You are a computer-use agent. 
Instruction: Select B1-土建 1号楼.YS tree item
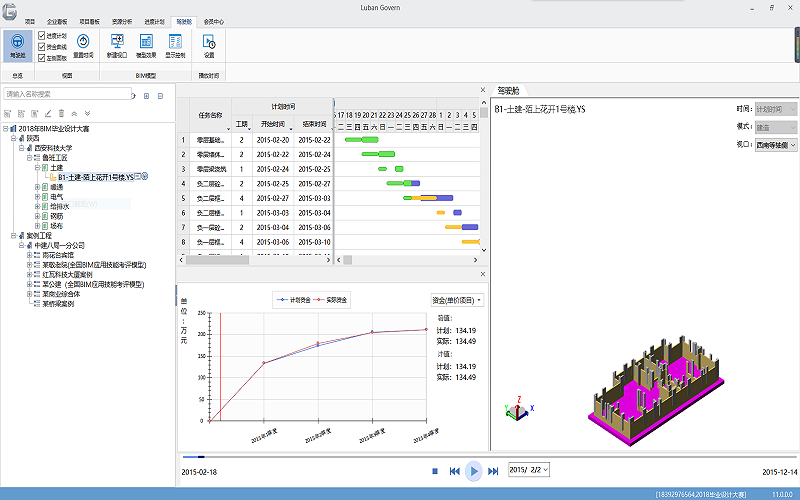tap(96, 177)
